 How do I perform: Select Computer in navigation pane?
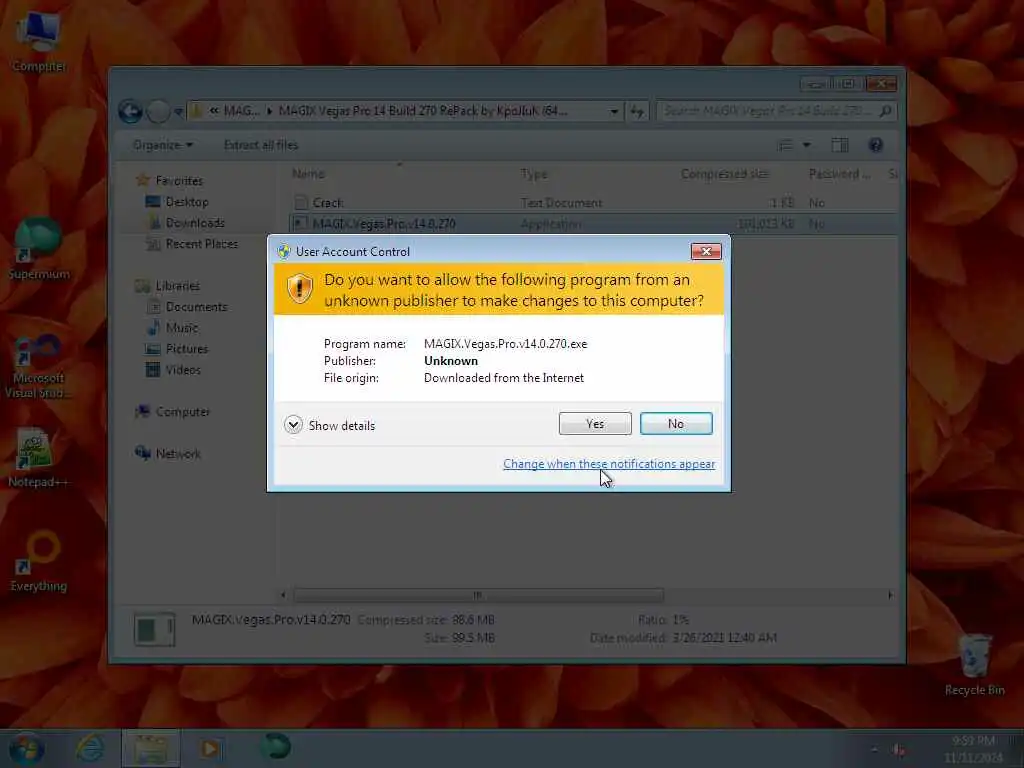click(x=182, y=412)
